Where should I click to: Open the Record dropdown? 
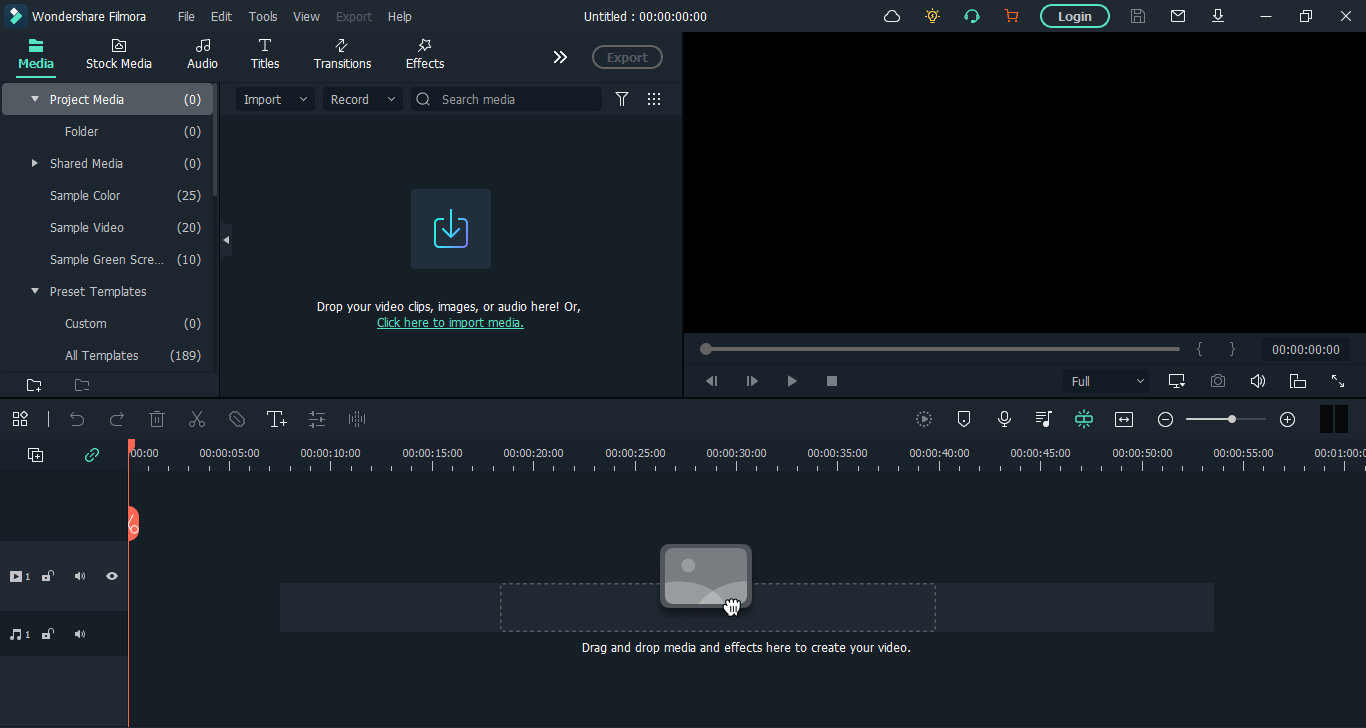click(362, 99)
